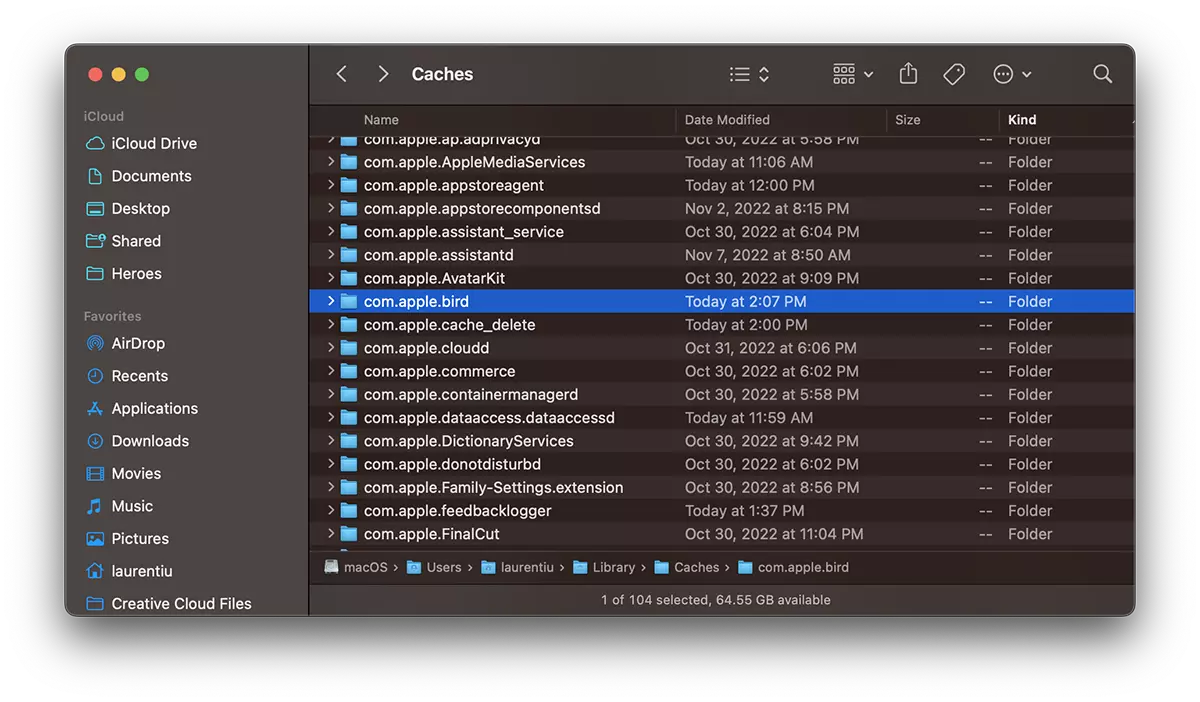Screen dimensions: 1200x702
Task: Open Downloads in the sidebar
Action: (x=150, y=441)
